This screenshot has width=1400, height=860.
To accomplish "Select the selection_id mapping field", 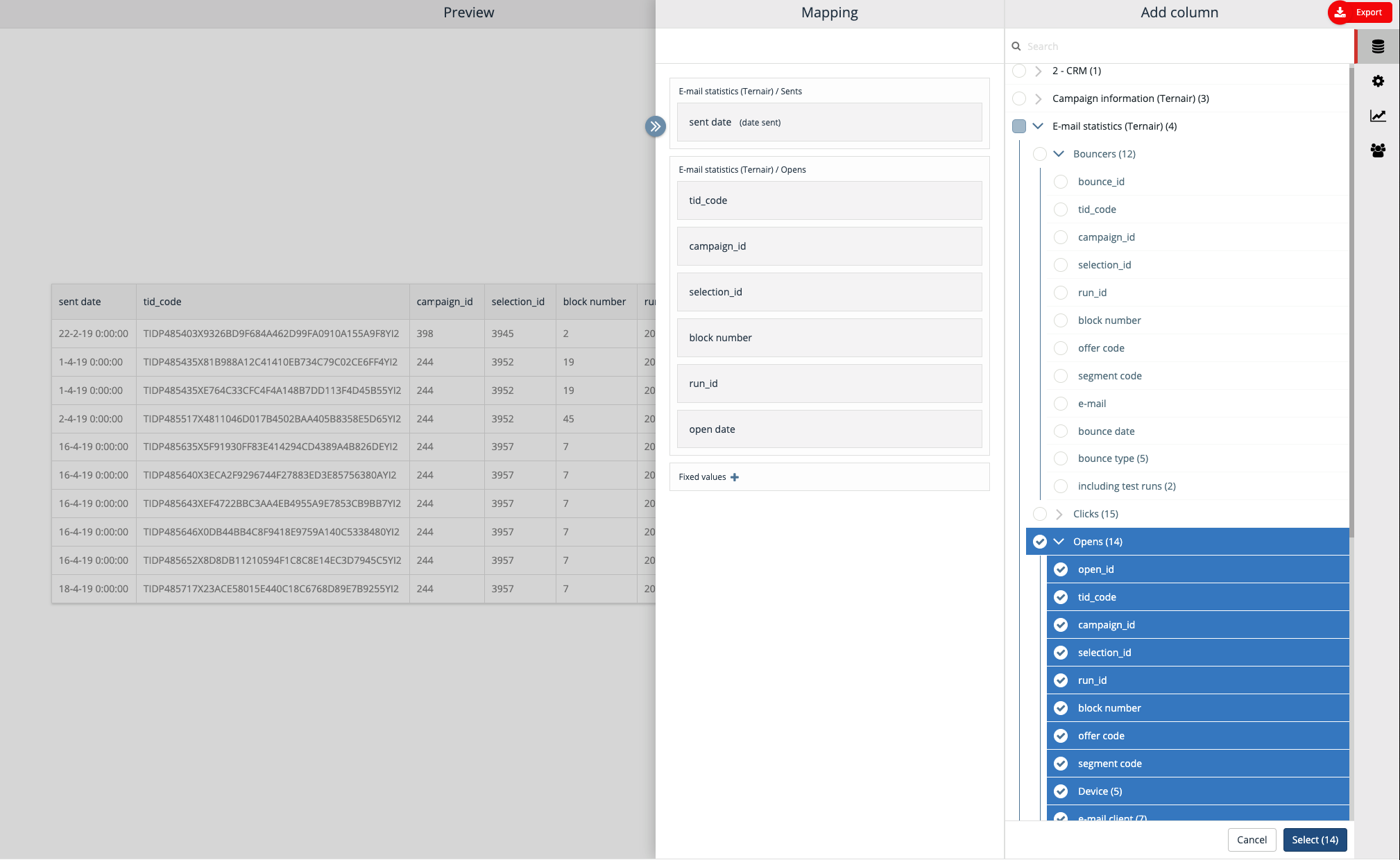I will (x=829, y=292).
